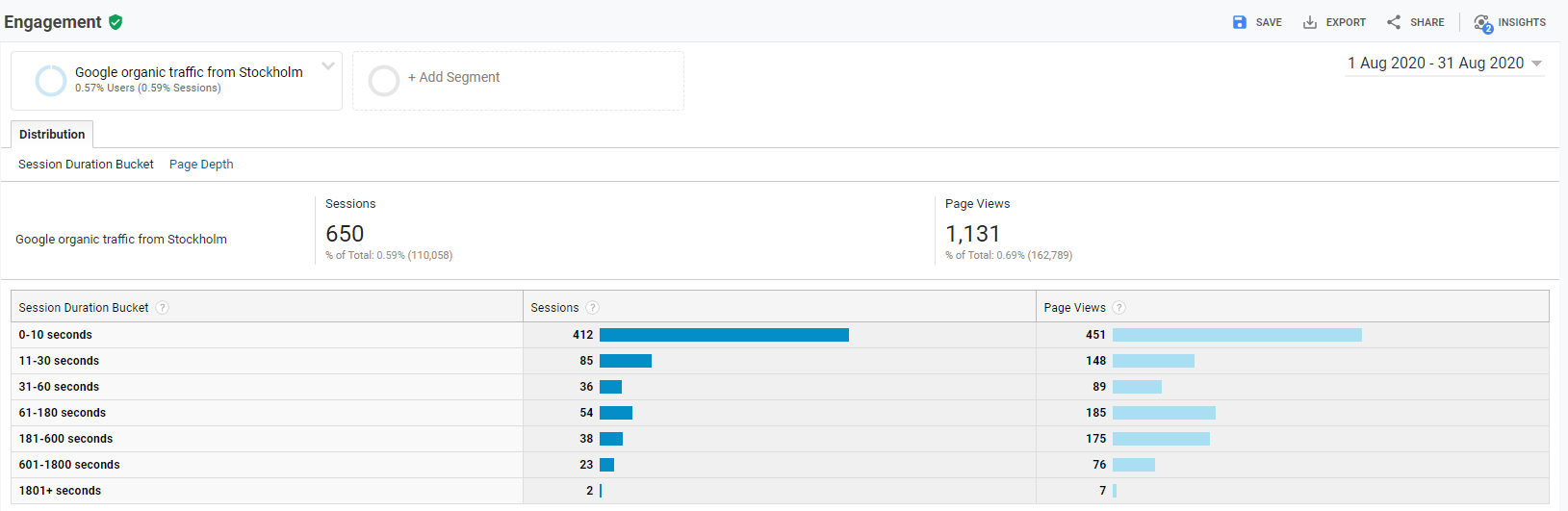Image resolution: width=1568 pixels, height=511 pixels.
Task: Click the page views value 175
Action: pos(1095,439)
